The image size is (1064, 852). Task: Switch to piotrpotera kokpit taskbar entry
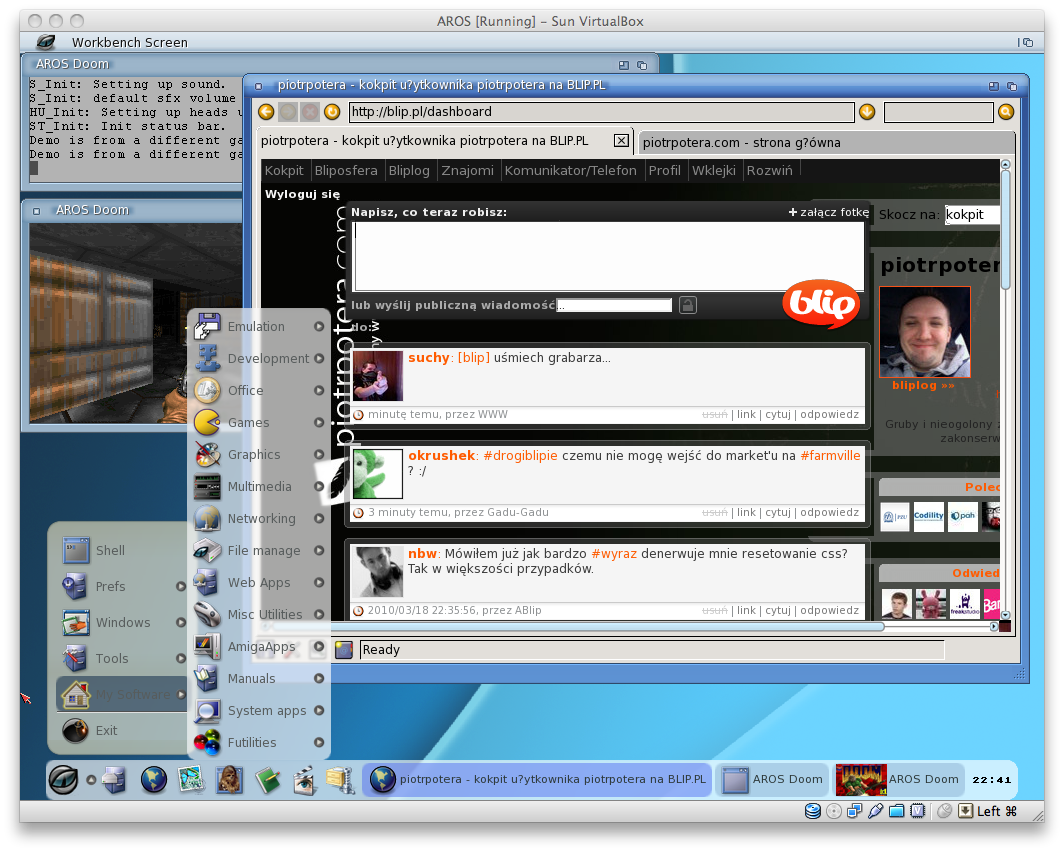537,779
